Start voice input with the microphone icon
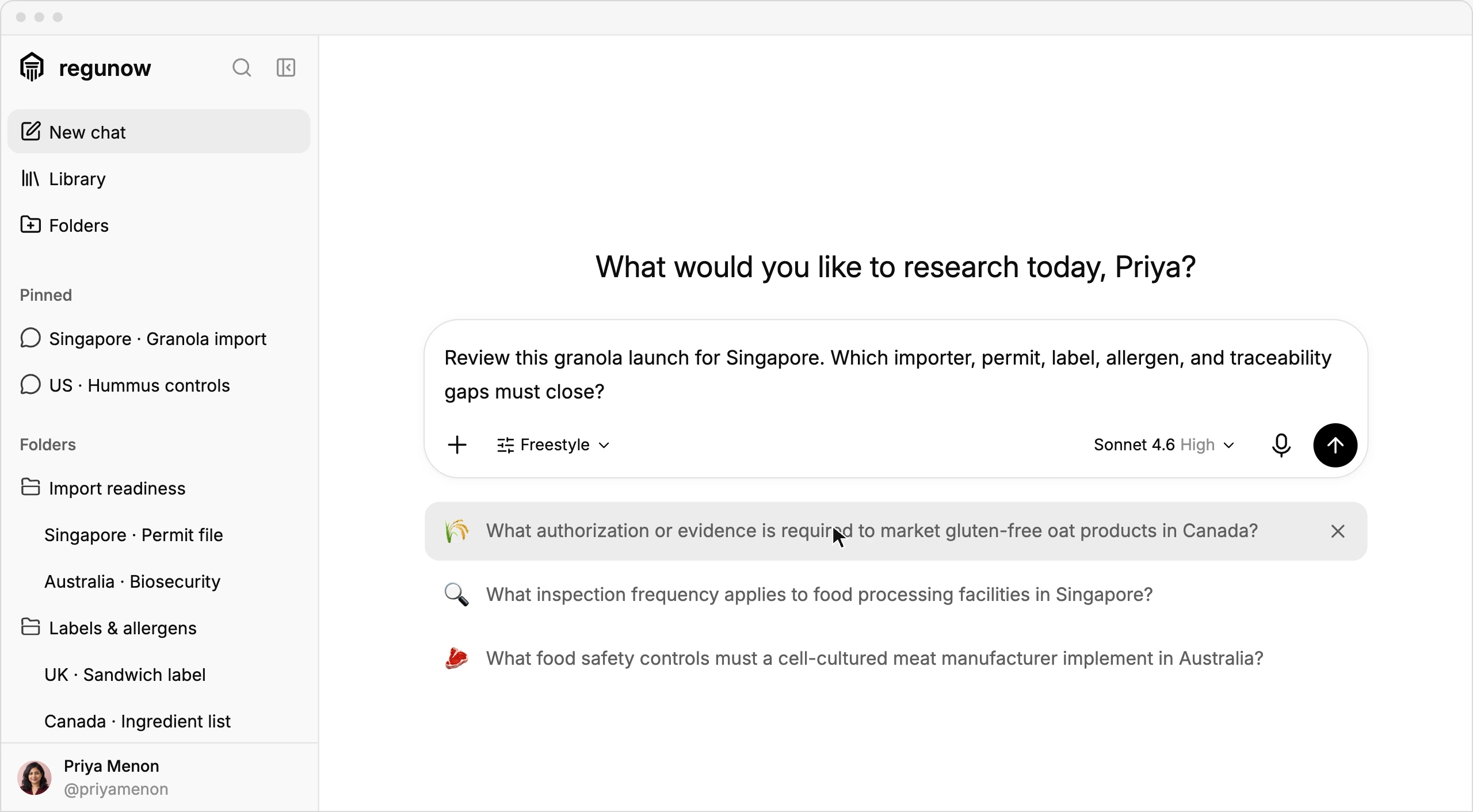 click(x=1281, y=445)
